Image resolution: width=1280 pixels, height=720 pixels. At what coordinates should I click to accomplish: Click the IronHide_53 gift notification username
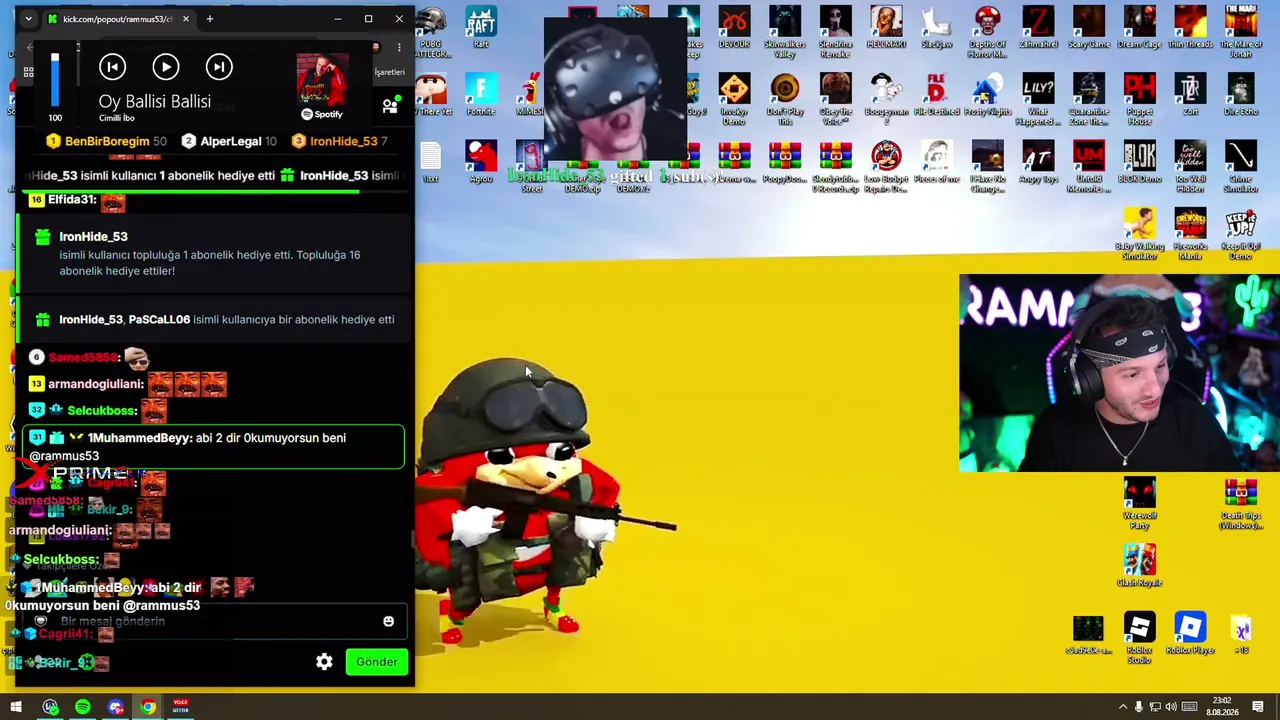tap(93, 237)
